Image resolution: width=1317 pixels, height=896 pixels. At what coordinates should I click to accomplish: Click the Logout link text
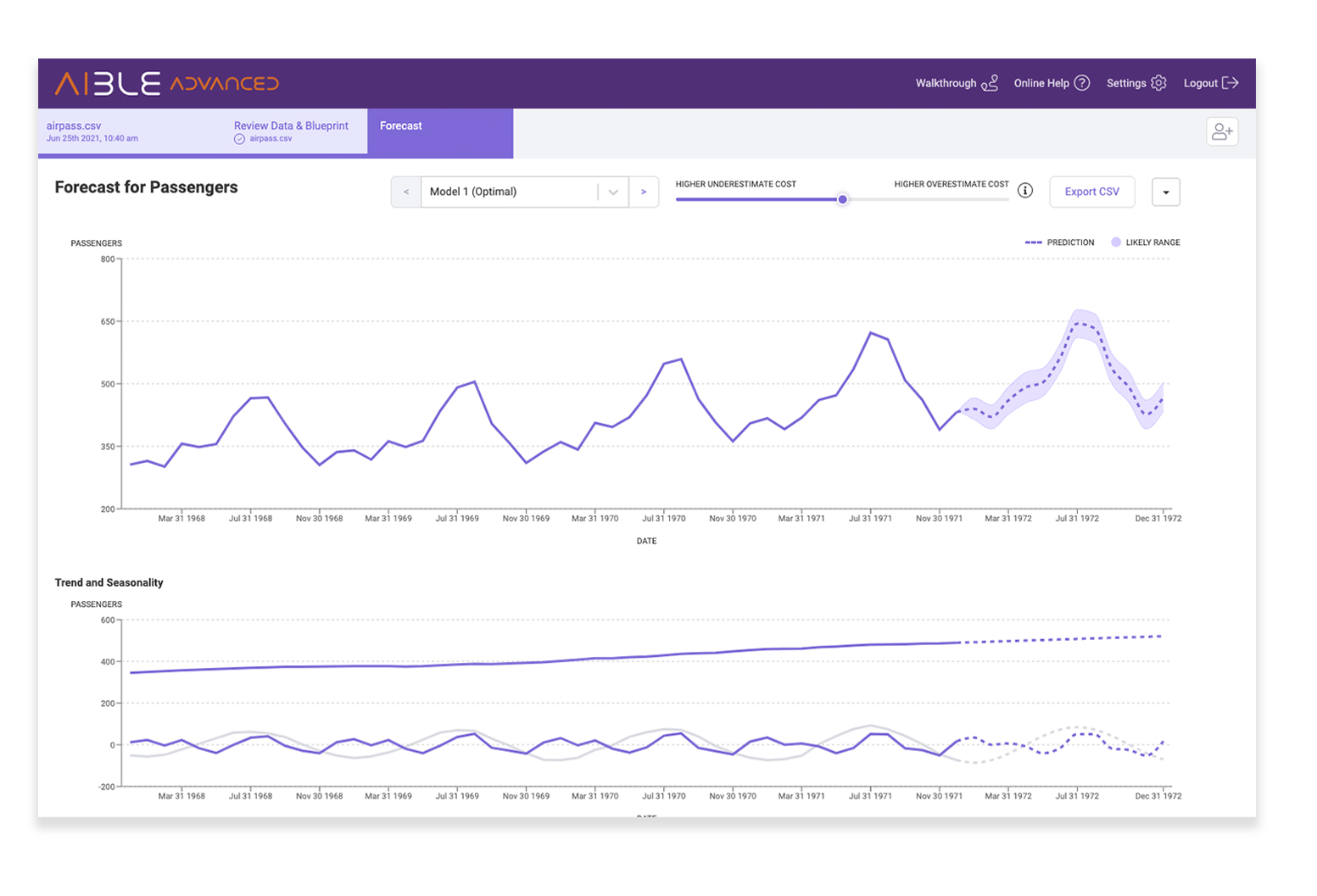pos(1201,83)
